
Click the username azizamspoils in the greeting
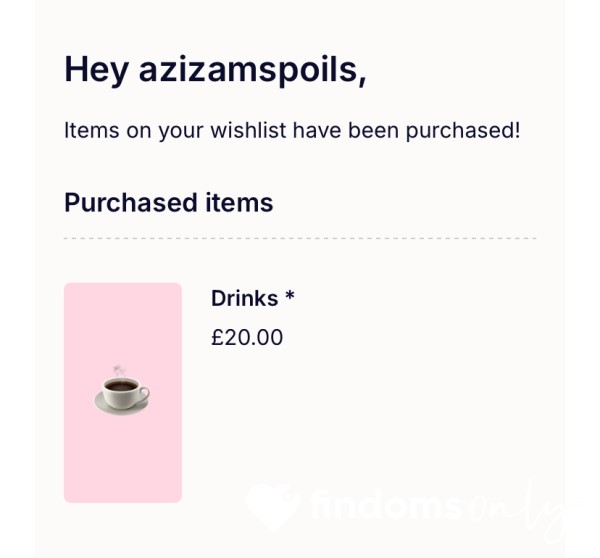[253, 70]
